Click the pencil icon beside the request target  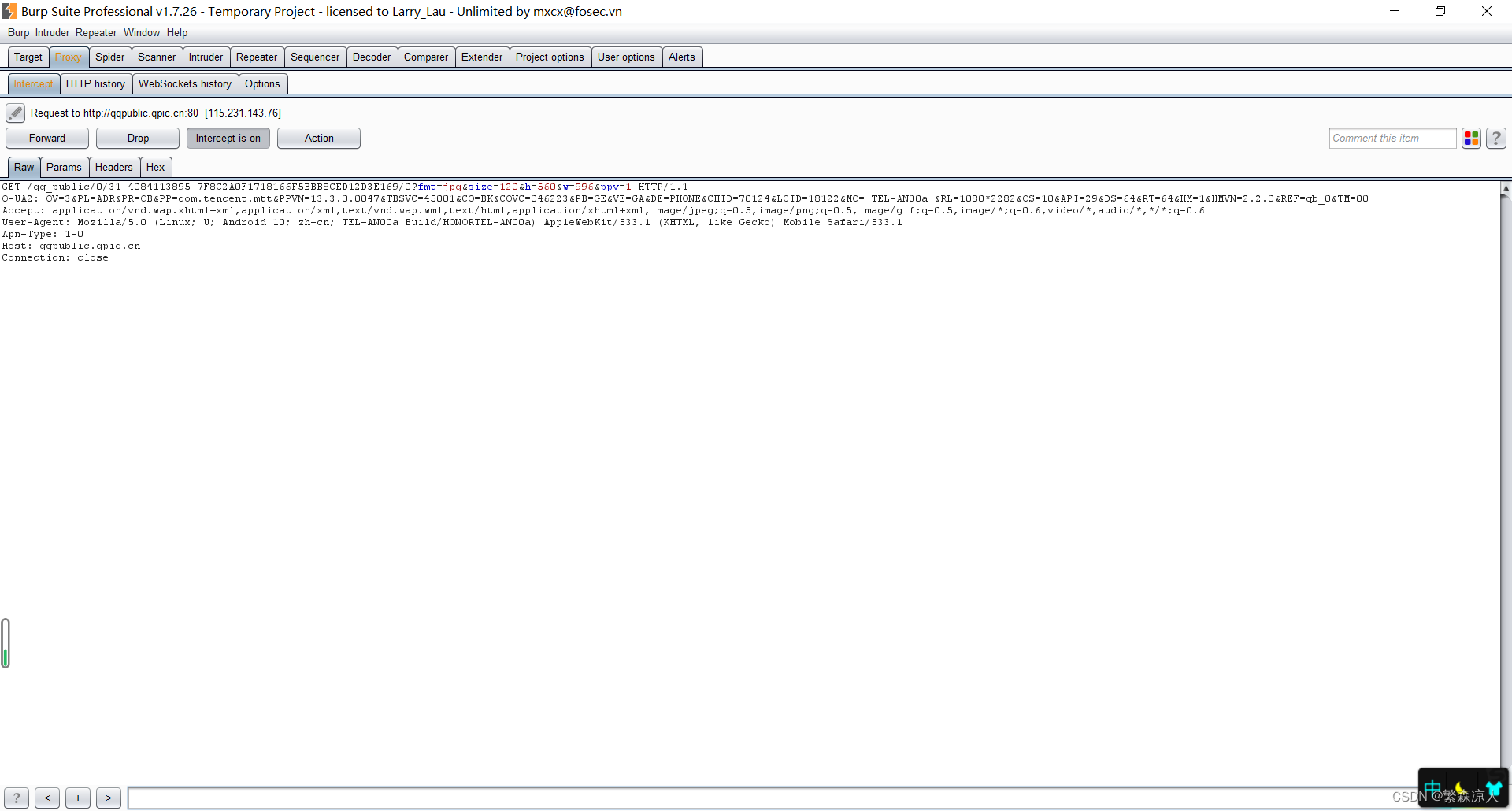tap(15, 113)
